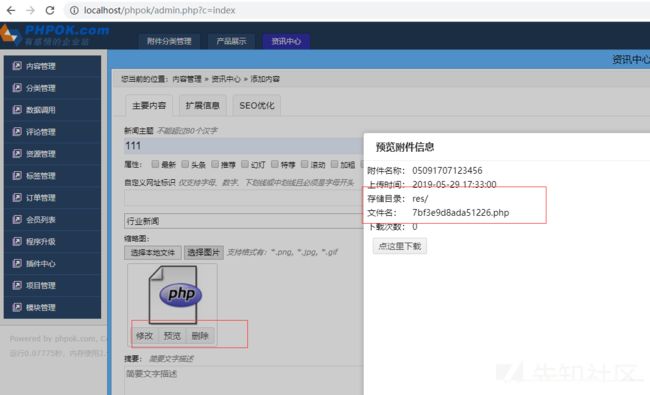
Task: Open 程序升级 via its sidebar icon
Action: 17,241
